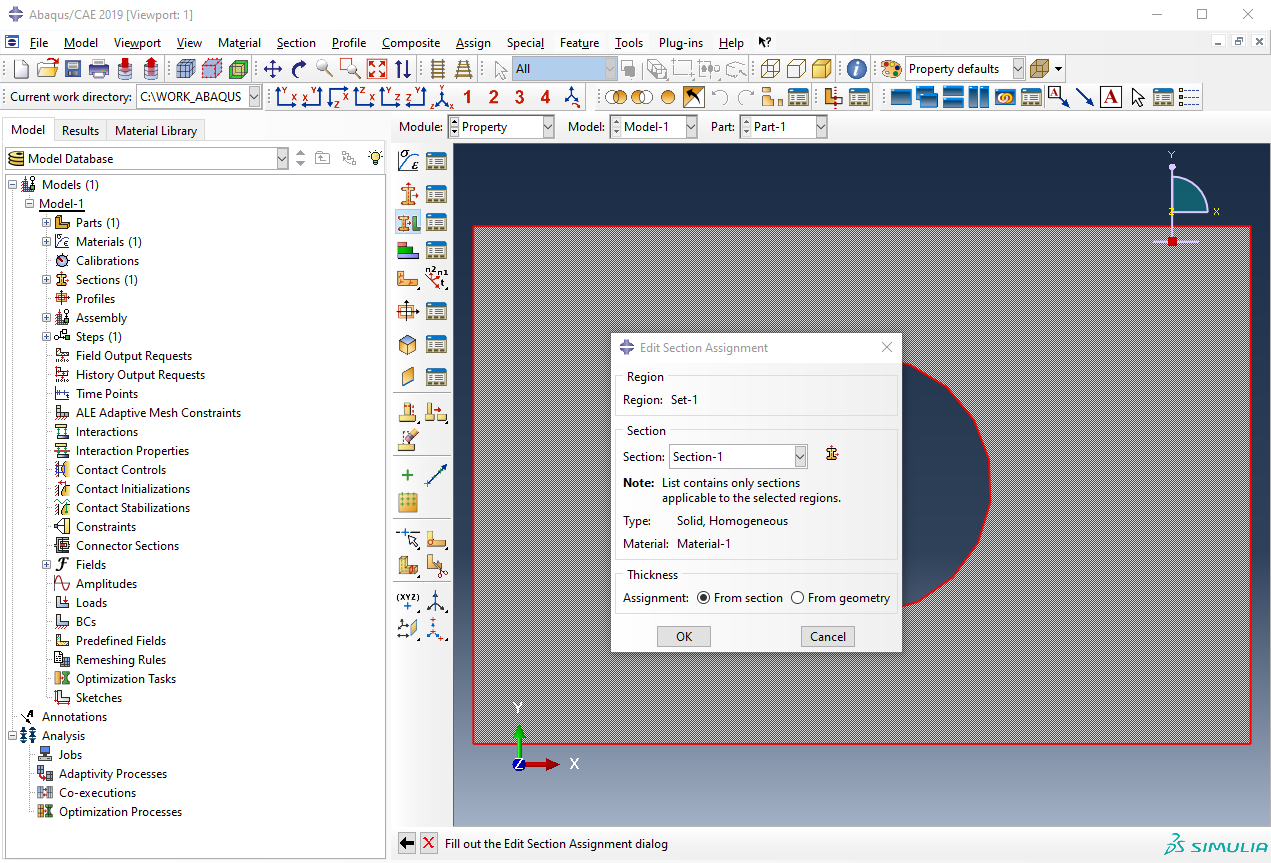
Task: Open the Section dropdown in dialog
Action: 800,457
